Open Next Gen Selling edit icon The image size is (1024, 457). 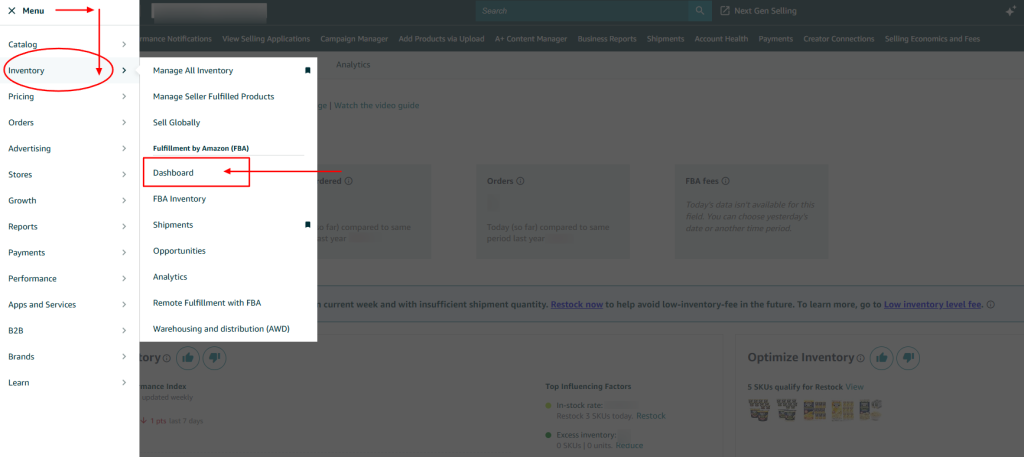pyautogui.click(x=724, y=11)
